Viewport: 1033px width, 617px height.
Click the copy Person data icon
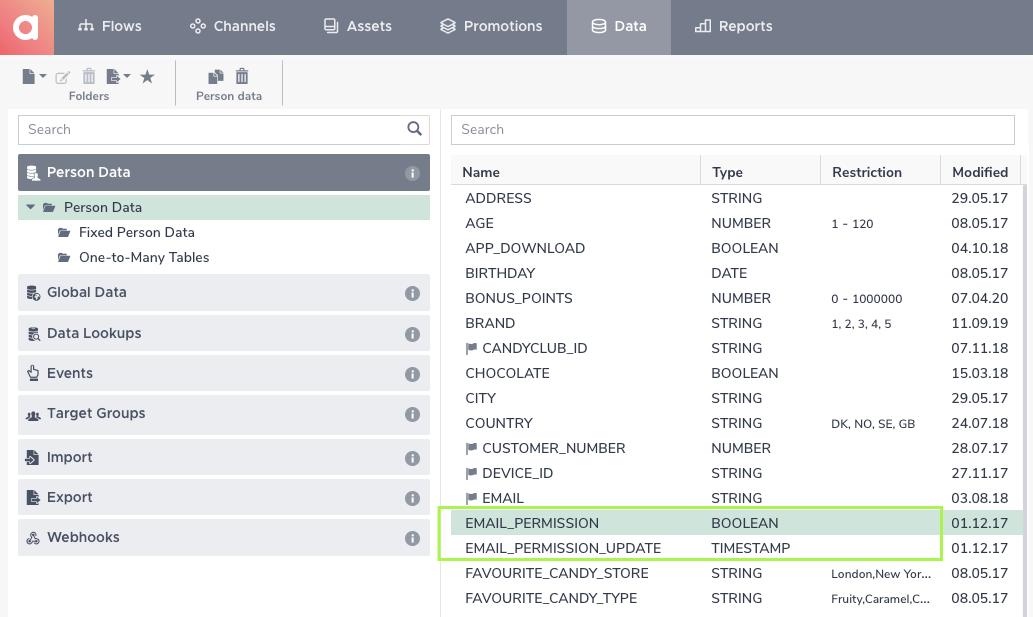(215, 77)
